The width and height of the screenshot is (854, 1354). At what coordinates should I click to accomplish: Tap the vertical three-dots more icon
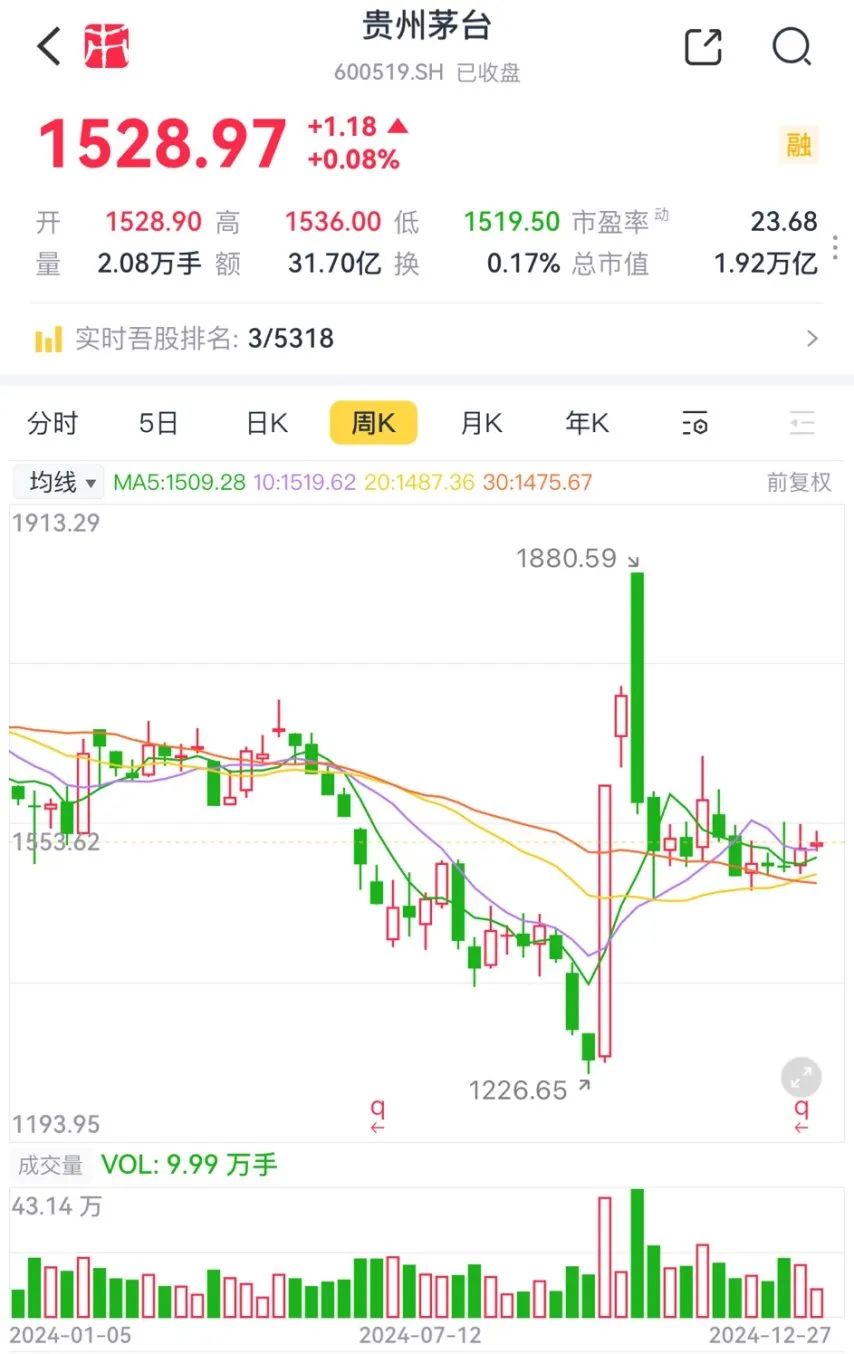coord(836,247)
